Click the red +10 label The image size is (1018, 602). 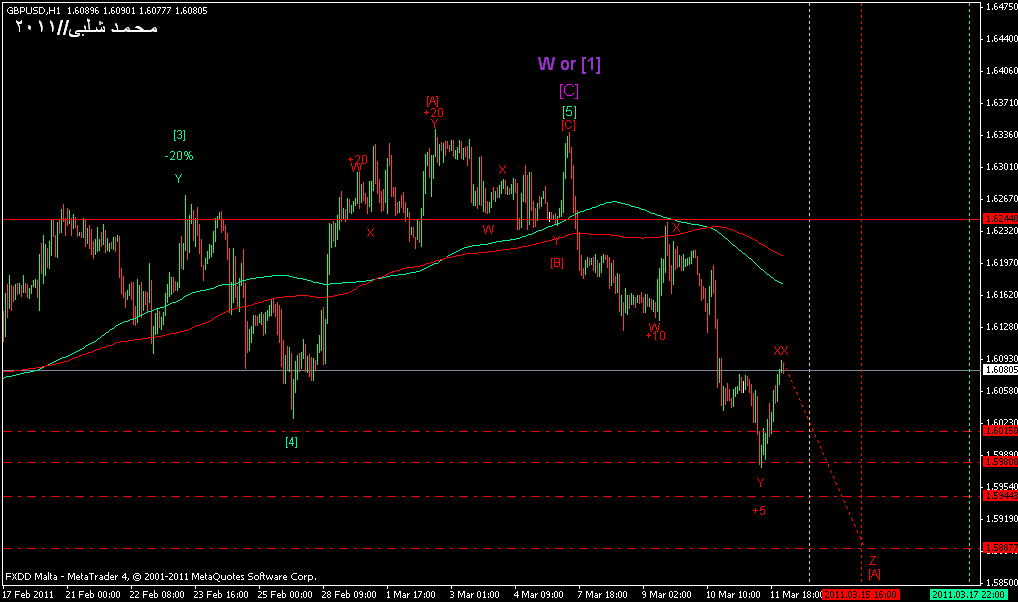pyautogui.click(x=655, y=336)
